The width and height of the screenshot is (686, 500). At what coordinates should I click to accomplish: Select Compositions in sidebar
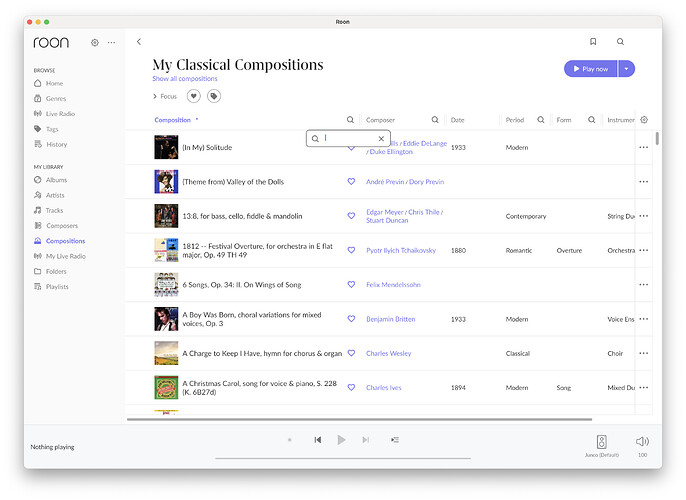coord(60,241)
